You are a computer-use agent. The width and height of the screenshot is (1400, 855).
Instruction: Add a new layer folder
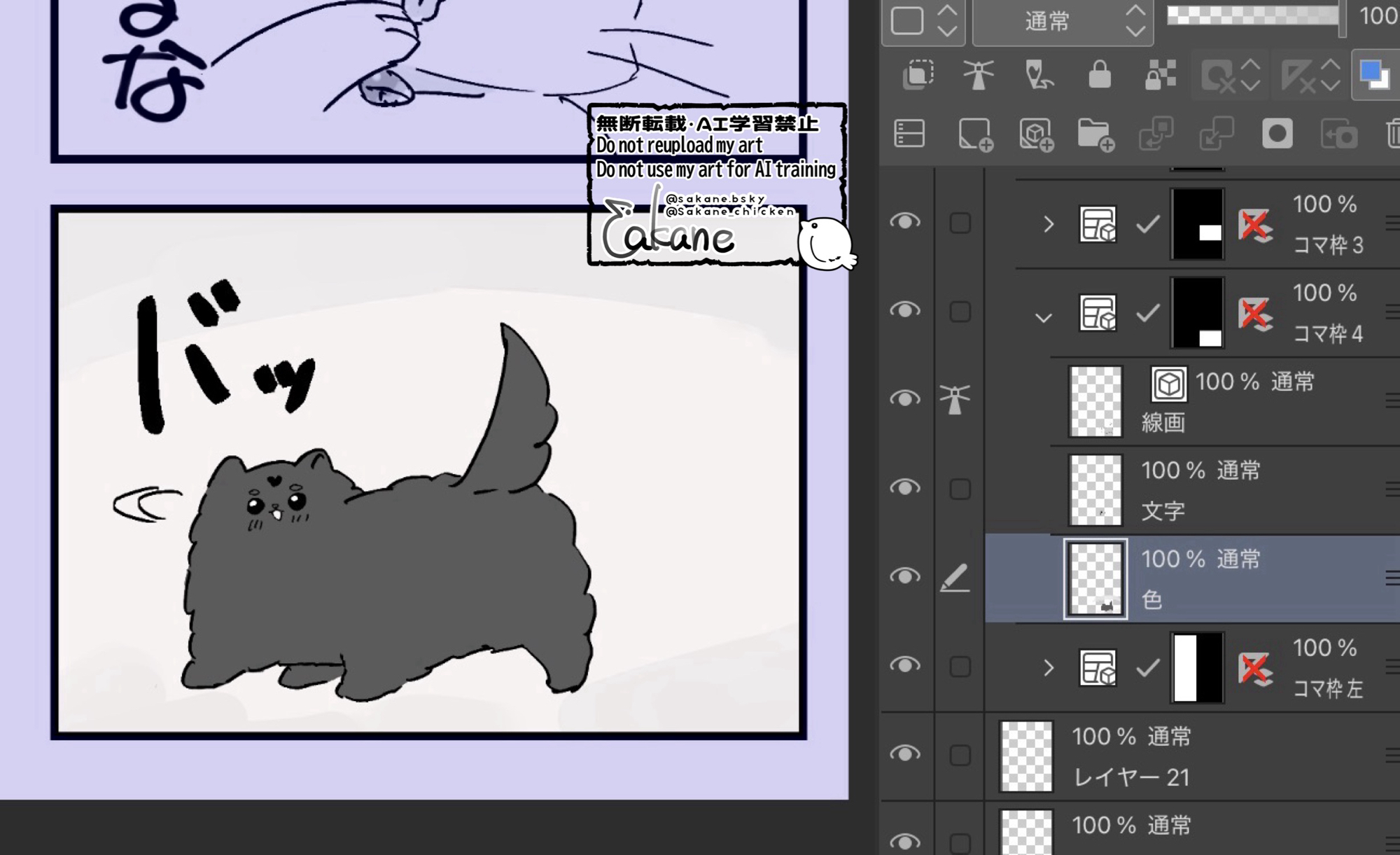point(1096,134)
